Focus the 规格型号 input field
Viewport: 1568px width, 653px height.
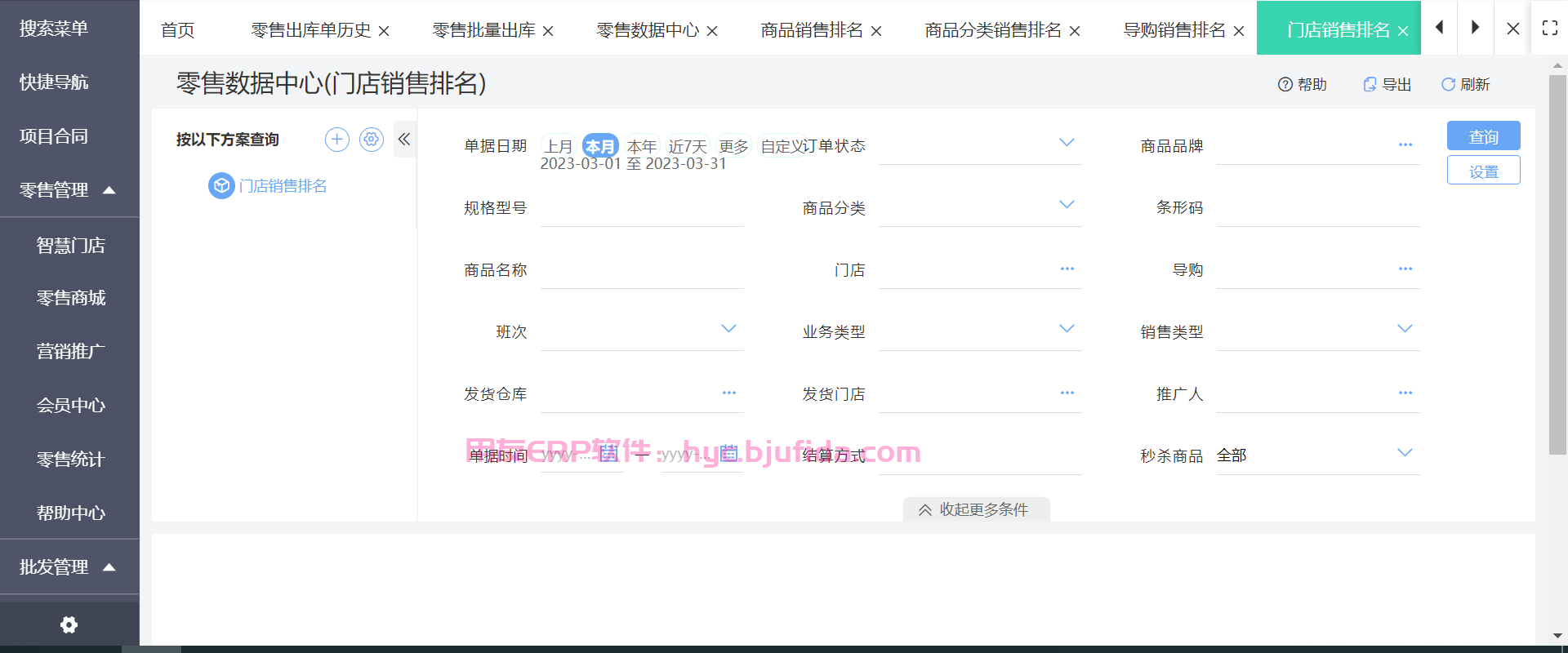pyautogui.click(x=642, y=209)
